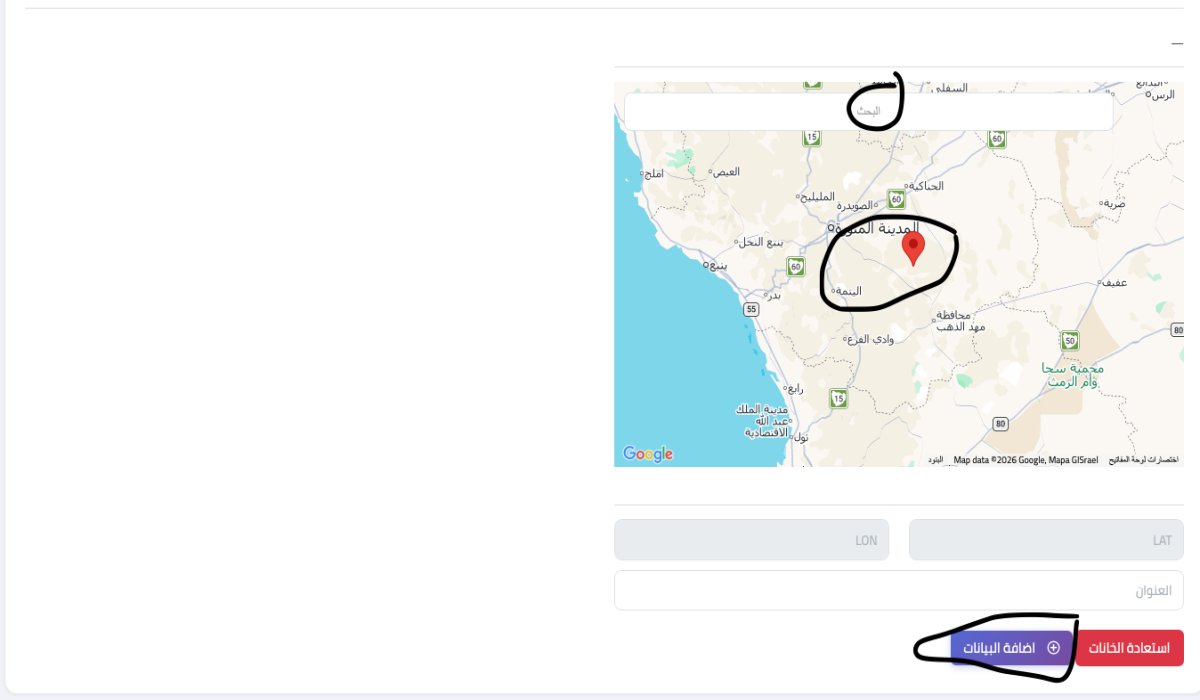The width and height of the screenshot is (1200, 700).
Task: Click the green route 50 shield
Action: pos(1070,341)
